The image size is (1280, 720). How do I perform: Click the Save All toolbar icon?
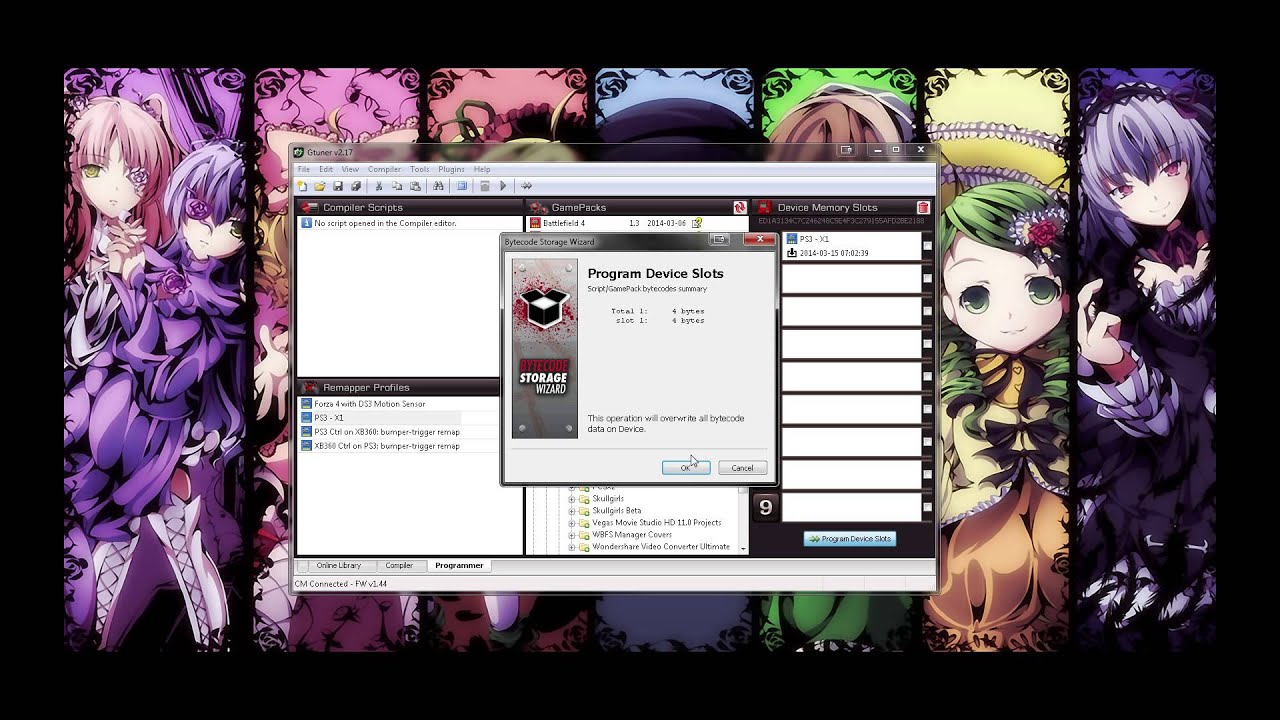click(356, 186)
